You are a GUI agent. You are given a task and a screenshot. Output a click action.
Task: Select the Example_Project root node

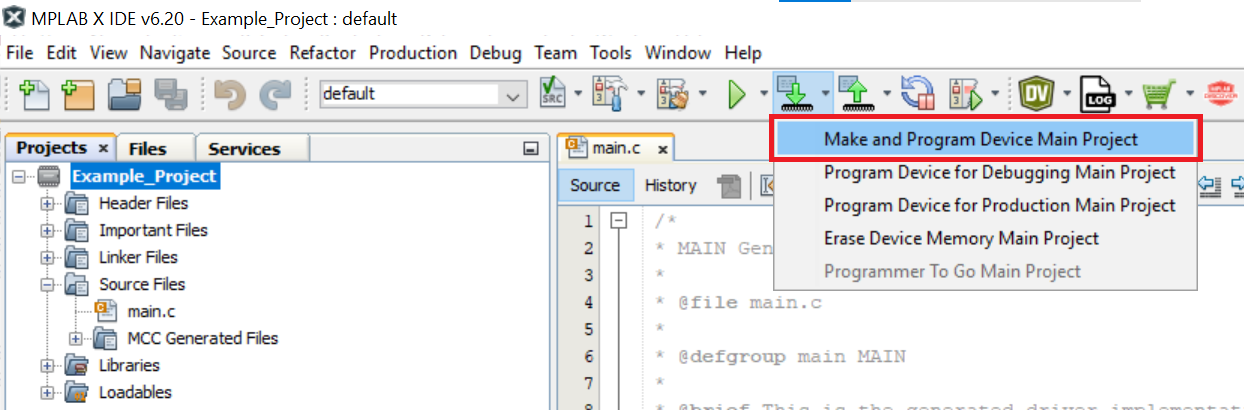click(x=144, y=177)
